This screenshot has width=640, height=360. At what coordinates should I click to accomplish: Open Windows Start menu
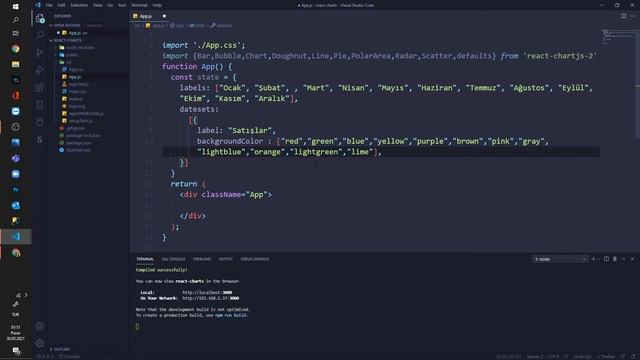[x=16, y=7]
